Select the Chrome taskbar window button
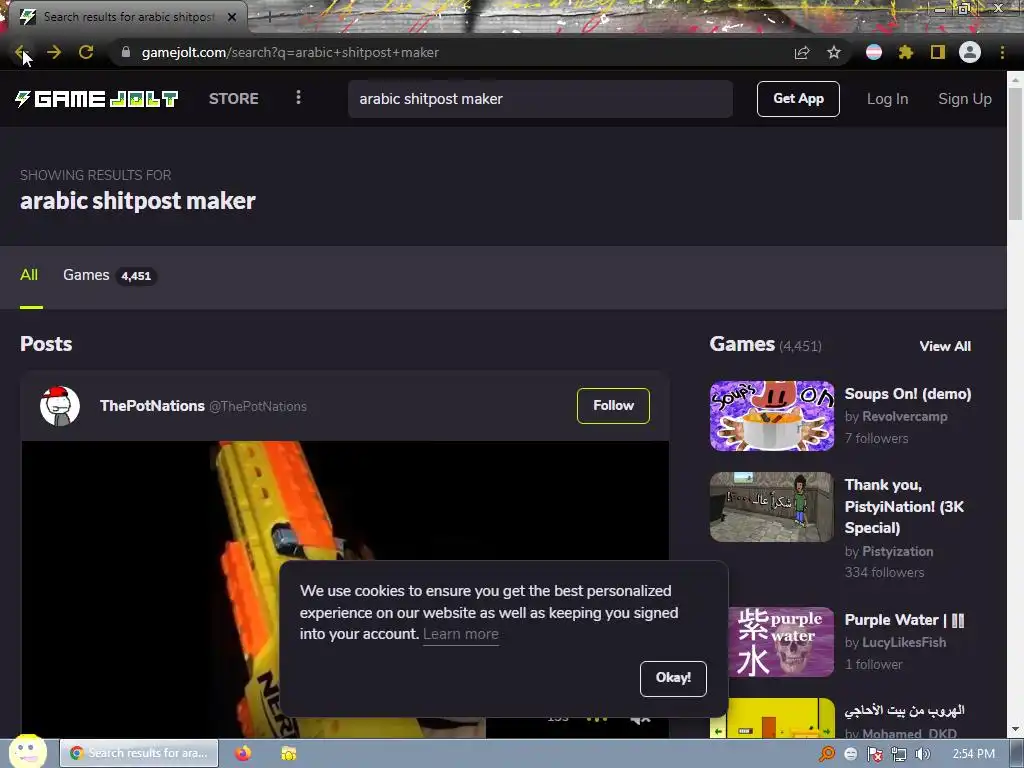The height and width of the screenshot is (768, 1024). (x=138, y=753)
